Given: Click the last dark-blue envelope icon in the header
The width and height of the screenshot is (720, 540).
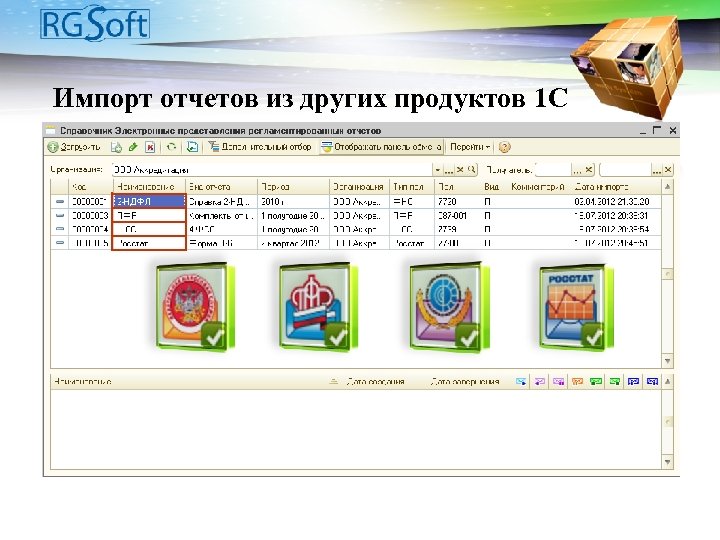Looking at the screenshot, I should point(652,381).
